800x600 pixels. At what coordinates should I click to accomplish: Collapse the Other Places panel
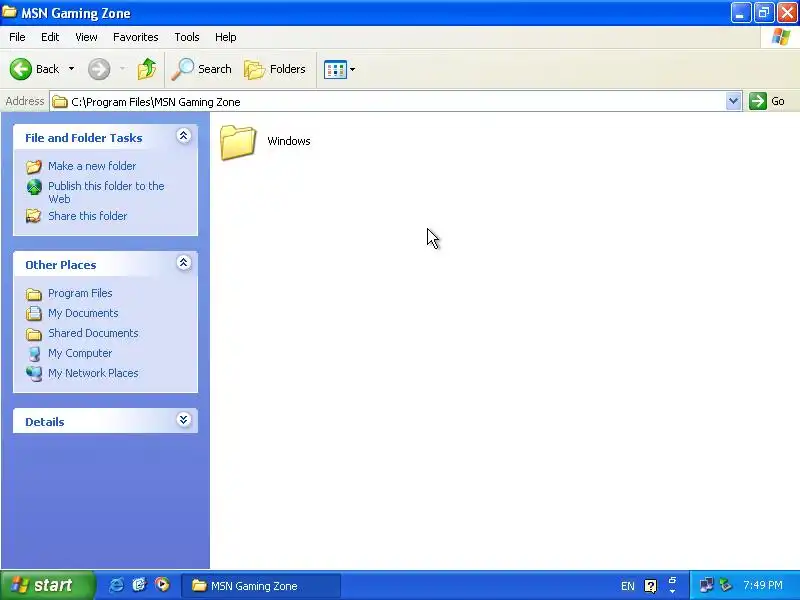[184, 263]
